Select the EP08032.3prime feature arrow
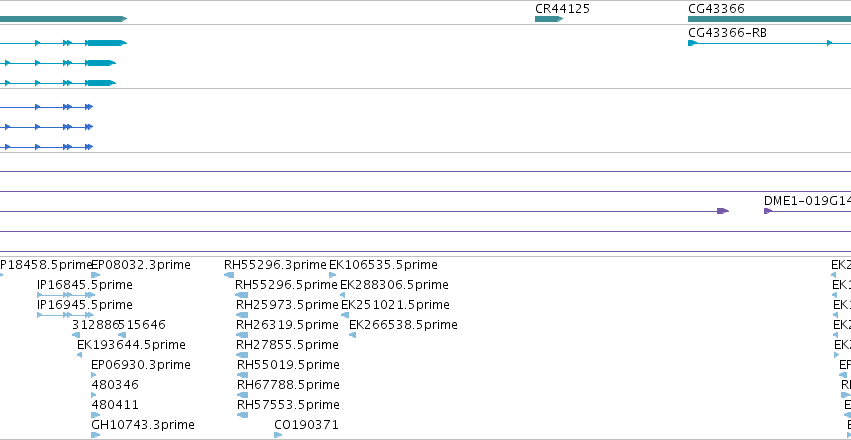The width and height of the screenshot is (851, 440). coord(96,275)
